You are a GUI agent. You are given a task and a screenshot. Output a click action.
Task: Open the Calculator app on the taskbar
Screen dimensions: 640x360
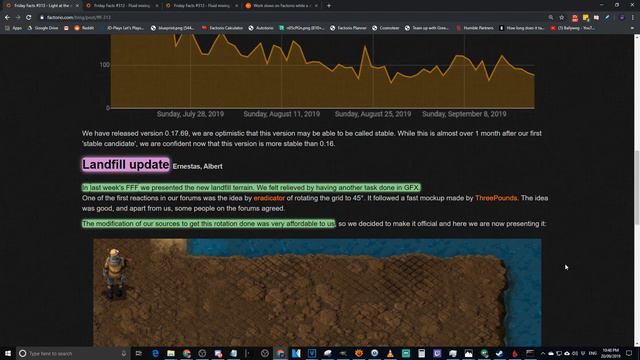click(421, 353)
